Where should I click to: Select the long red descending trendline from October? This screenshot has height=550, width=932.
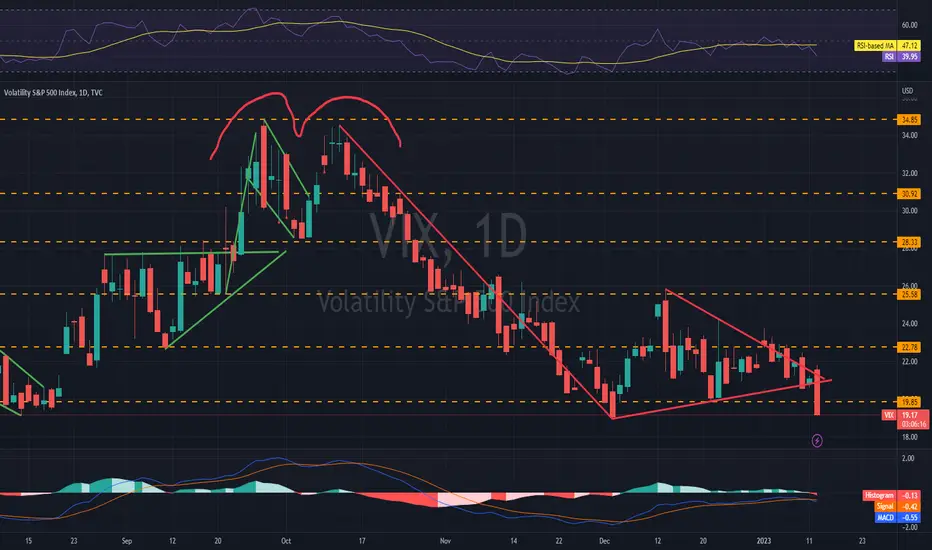(476, 272)
